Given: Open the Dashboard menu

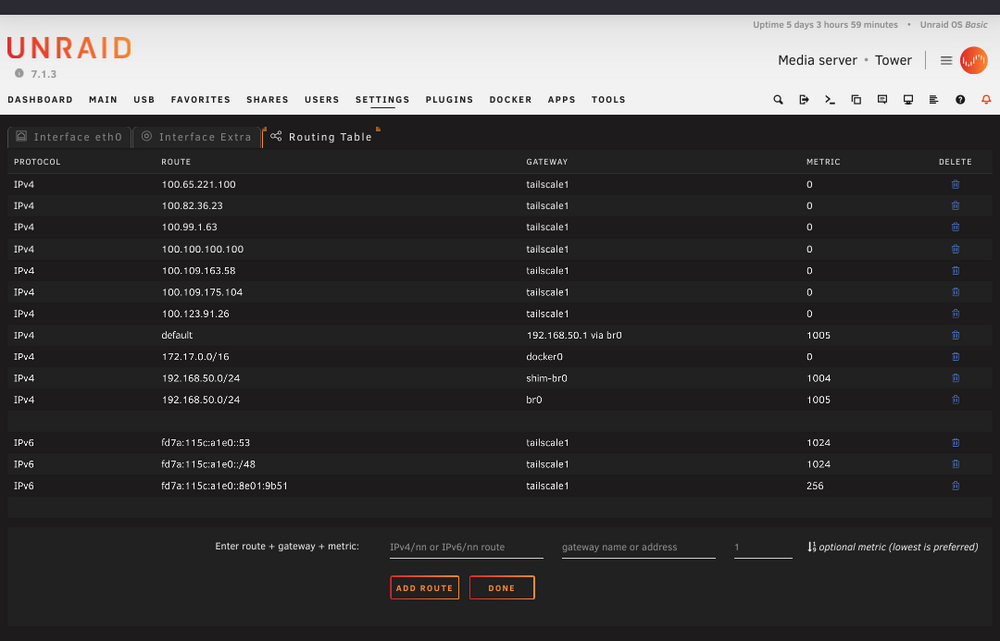Looking at the screenshot, I should [x=40, y=99].
